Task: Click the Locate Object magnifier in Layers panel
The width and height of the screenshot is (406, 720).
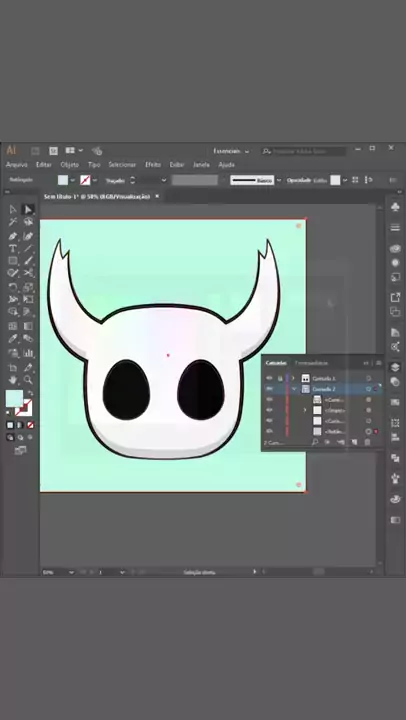Action: [315, 442]
